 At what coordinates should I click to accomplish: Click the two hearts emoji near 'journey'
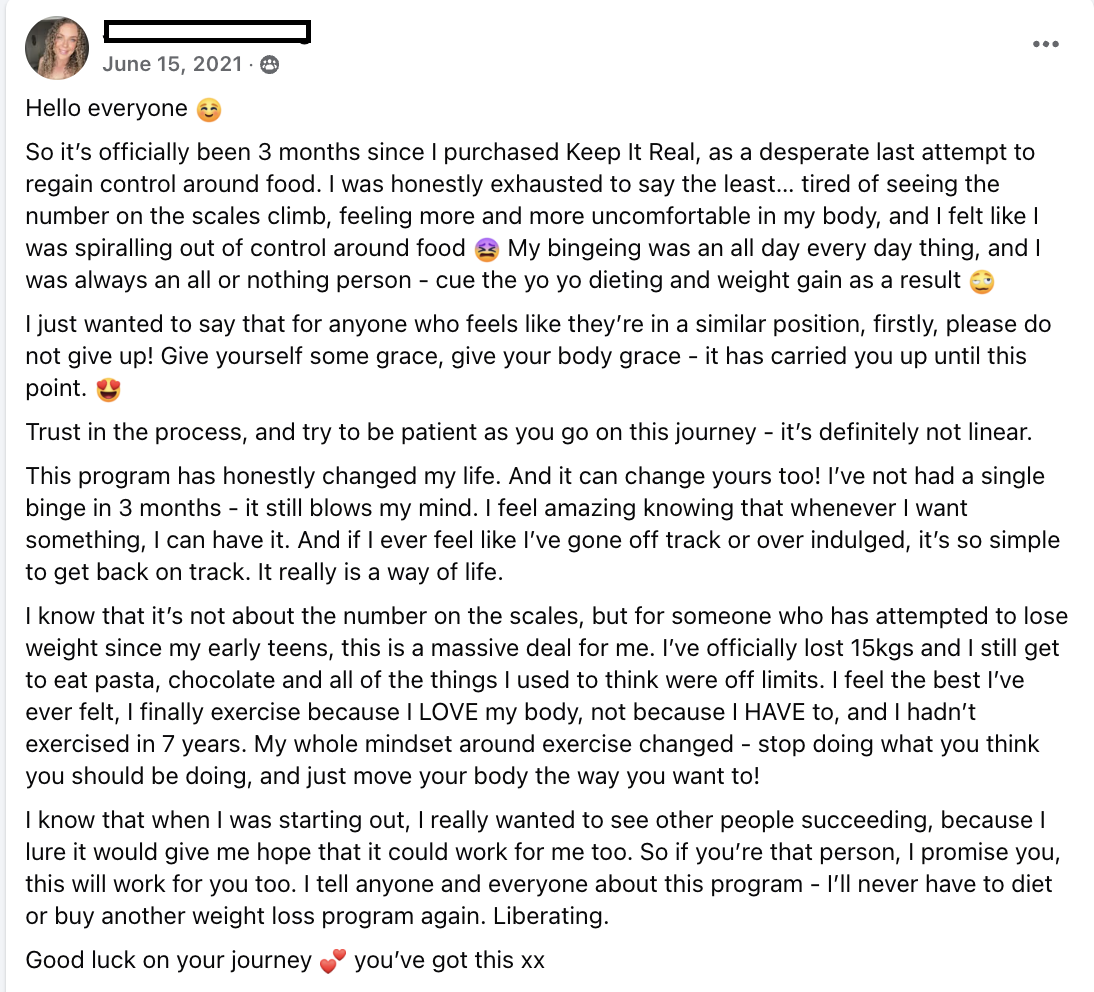tap(333, 961)
